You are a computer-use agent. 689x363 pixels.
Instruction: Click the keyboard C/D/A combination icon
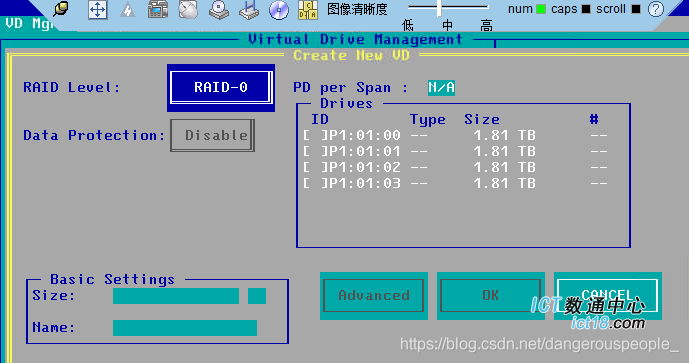tap(308, 10)
